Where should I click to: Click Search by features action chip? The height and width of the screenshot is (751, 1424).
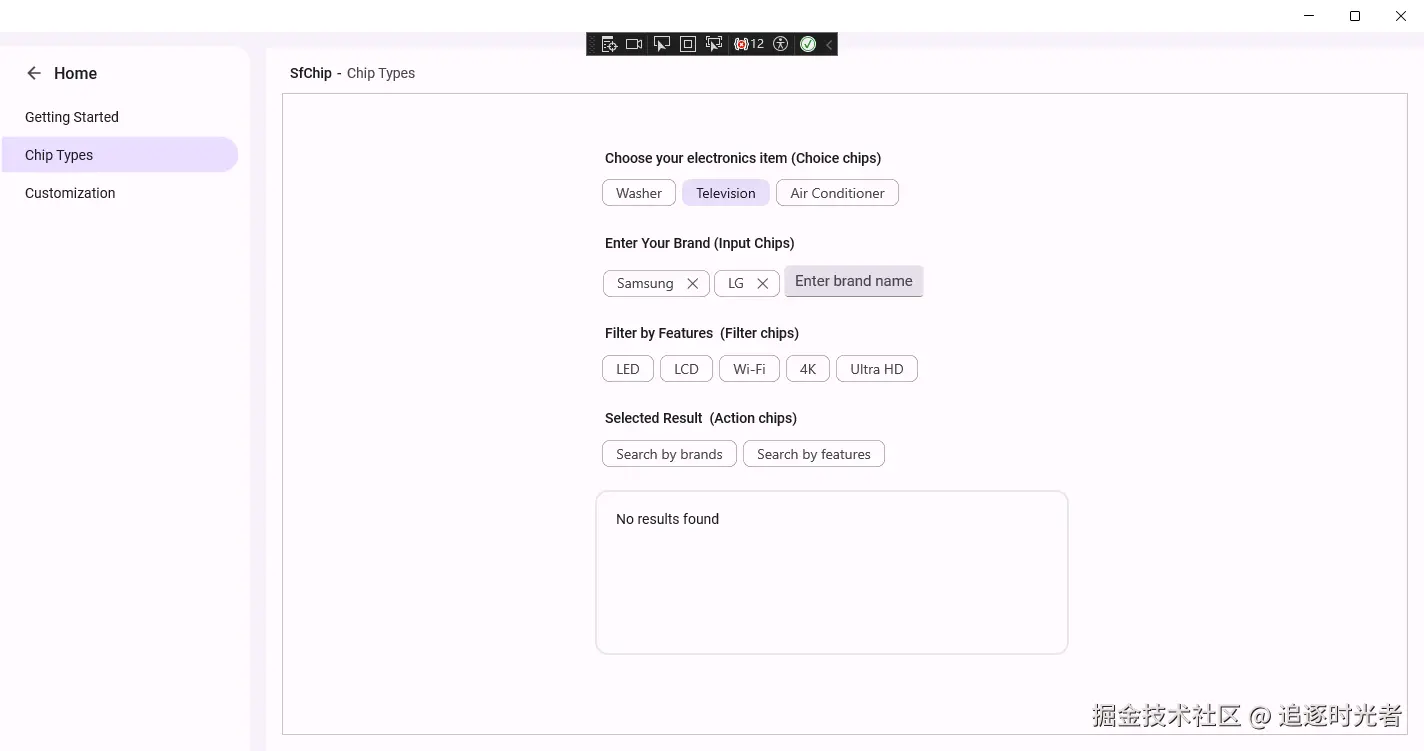click(814, 454)
